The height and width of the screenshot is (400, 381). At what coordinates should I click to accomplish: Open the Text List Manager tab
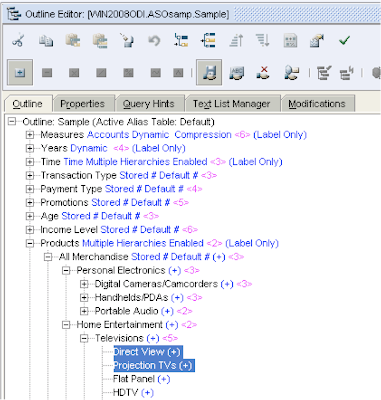(x=231, y=104)
